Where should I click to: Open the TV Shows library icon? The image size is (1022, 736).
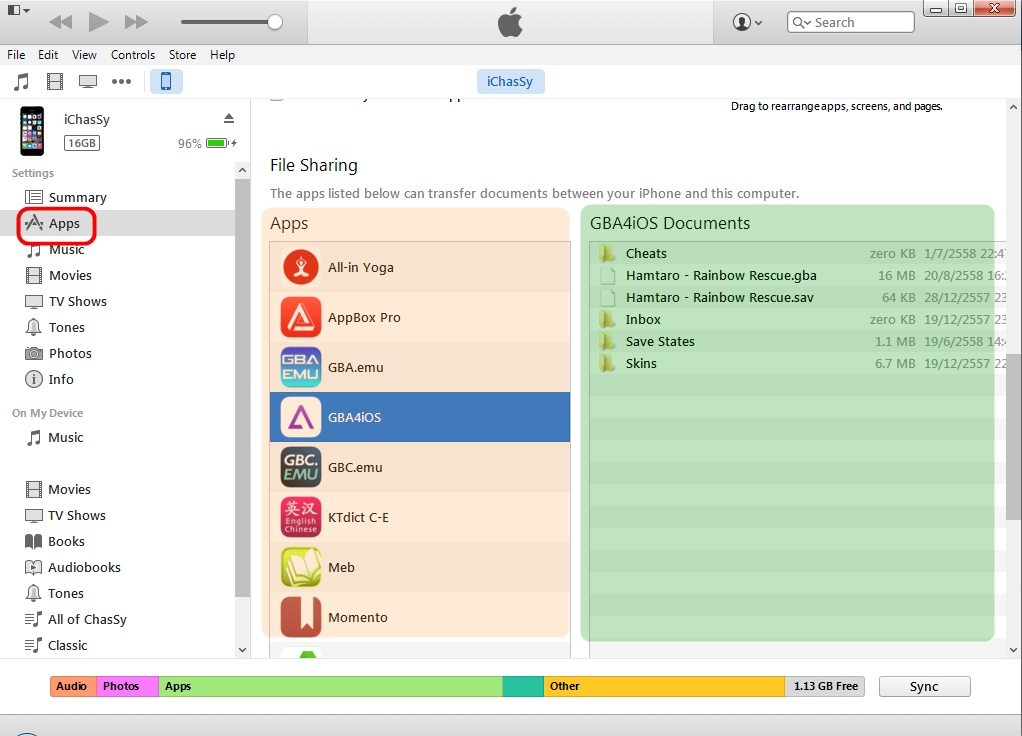click(88, 81)
